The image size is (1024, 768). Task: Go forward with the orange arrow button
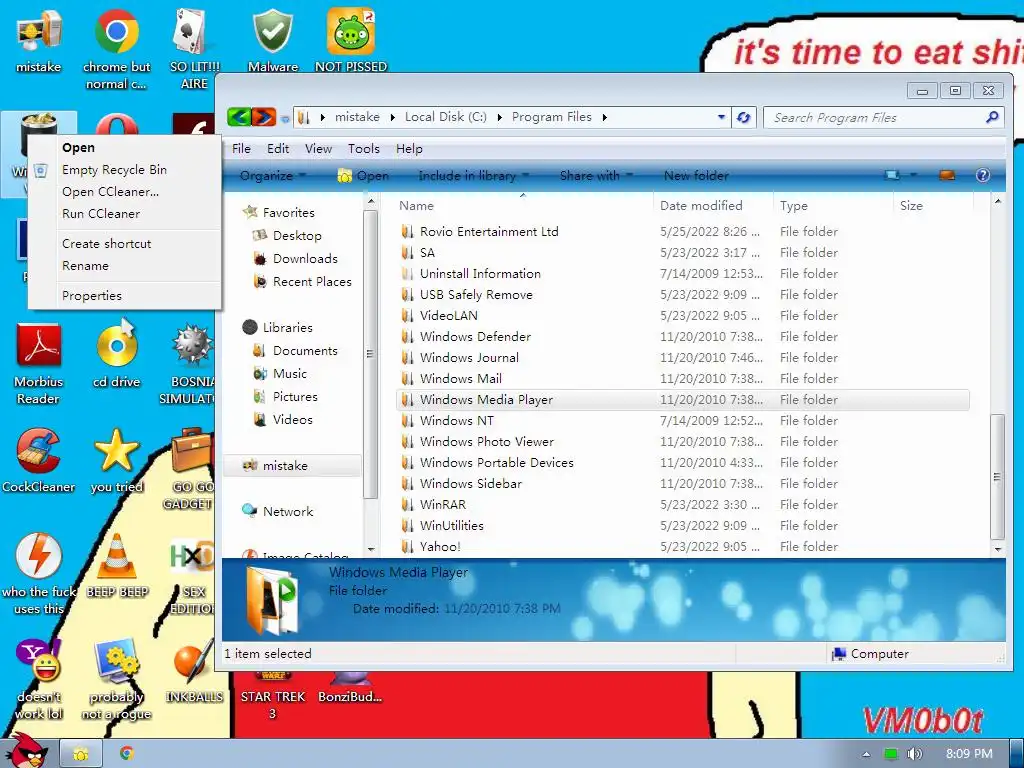point(264,117)
